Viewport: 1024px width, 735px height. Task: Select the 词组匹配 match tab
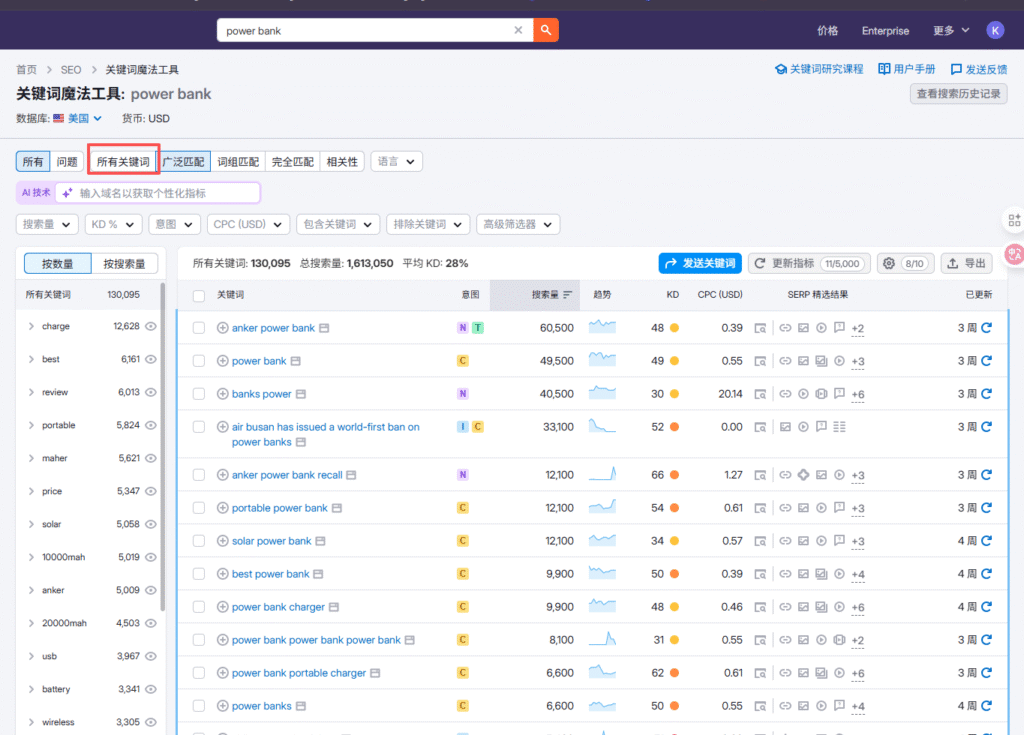[x=238, y=161]
